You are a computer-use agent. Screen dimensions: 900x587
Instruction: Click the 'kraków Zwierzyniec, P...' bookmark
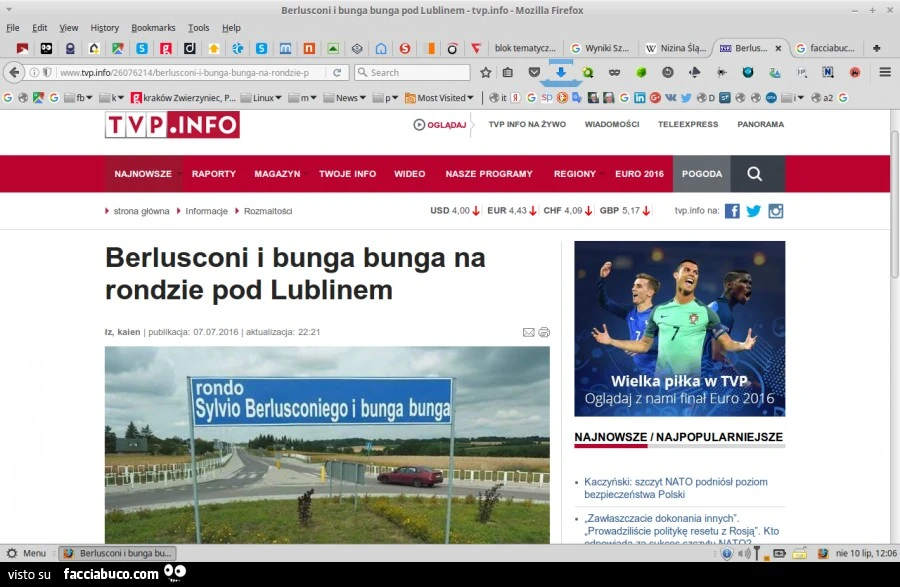[183, 98]
